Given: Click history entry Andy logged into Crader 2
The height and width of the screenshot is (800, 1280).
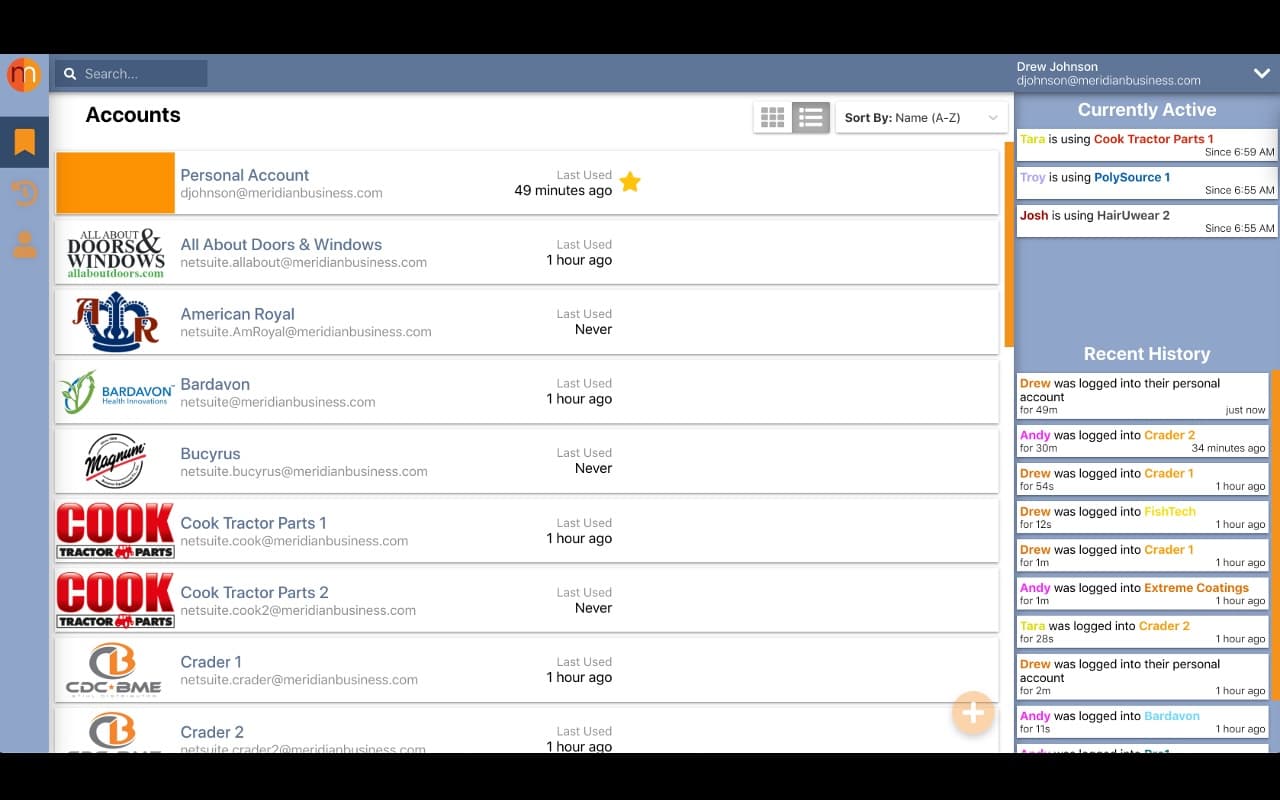Looking at the screenshot, I should (1142, 442).
